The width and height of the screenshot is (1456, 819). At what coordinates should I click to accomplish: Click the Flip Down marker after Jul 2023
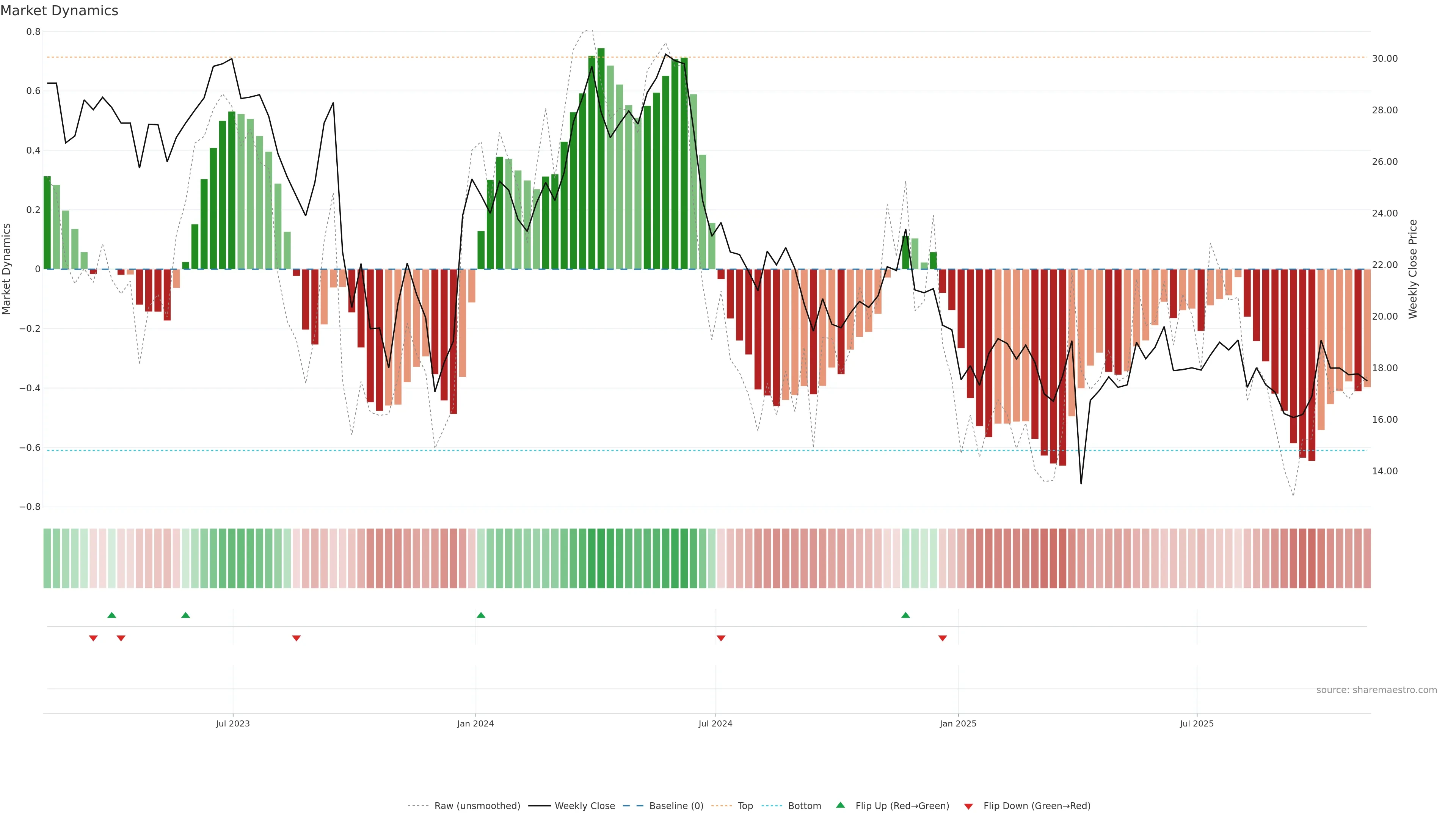pyautogui.click(x=296, y=638)
